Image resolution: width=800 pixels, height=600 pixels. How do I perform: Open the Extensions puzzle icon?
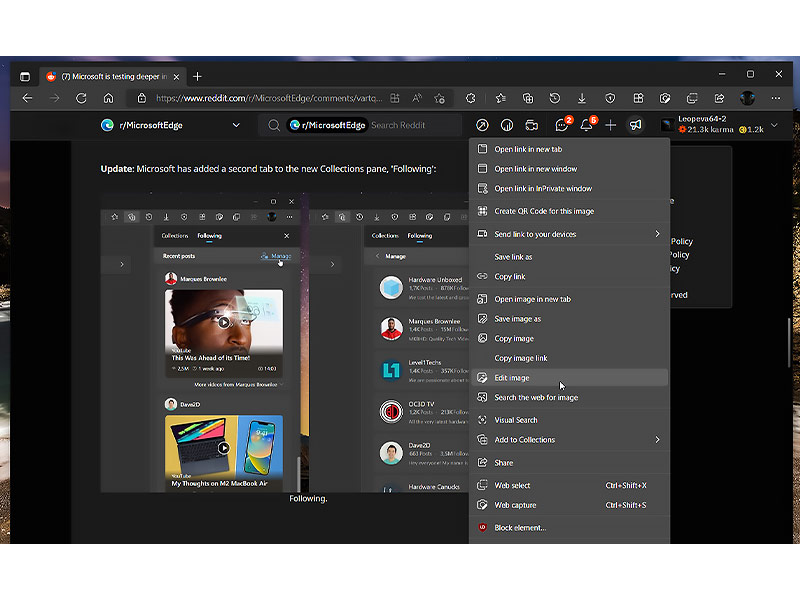[470, 98]
